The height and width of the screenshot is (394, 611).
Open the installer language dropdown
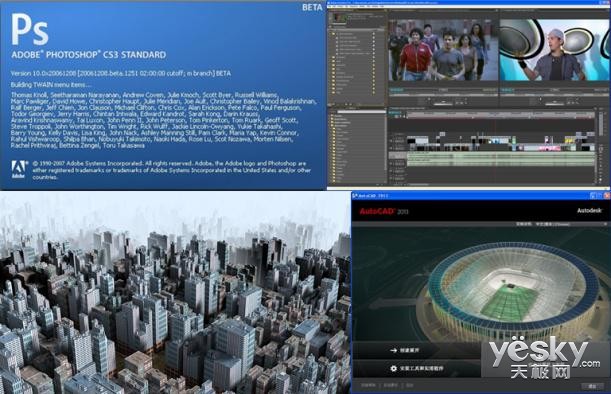[571, 224]
